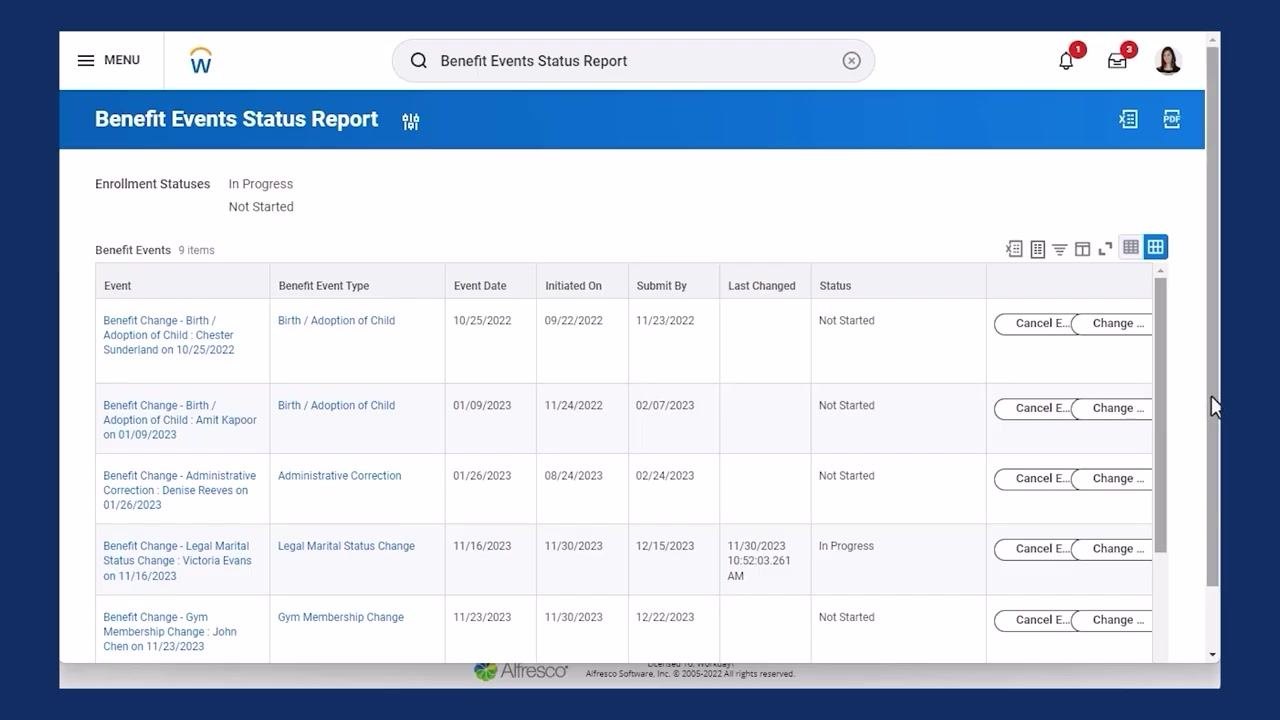Open the table filter icon
The width and height of the screenshot is (1280, 720).
point(1060,249)
